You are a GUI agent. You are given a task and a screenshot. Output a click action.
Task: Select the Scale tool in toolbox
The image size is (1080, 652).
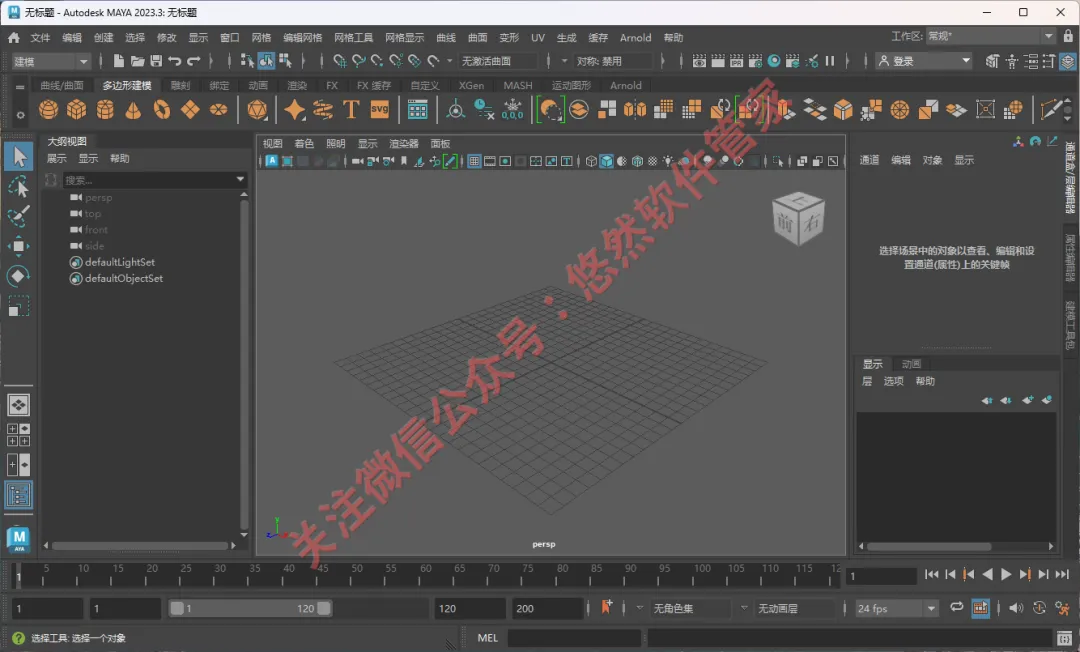coord(19,306)
